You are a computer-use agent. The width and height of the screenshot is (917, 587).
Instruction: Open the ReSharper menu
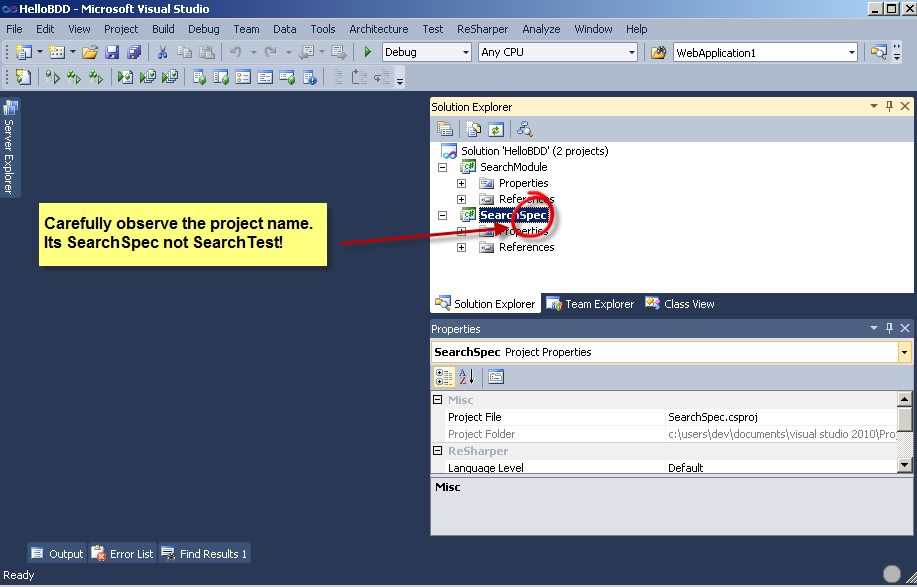[x=482, y=29]
